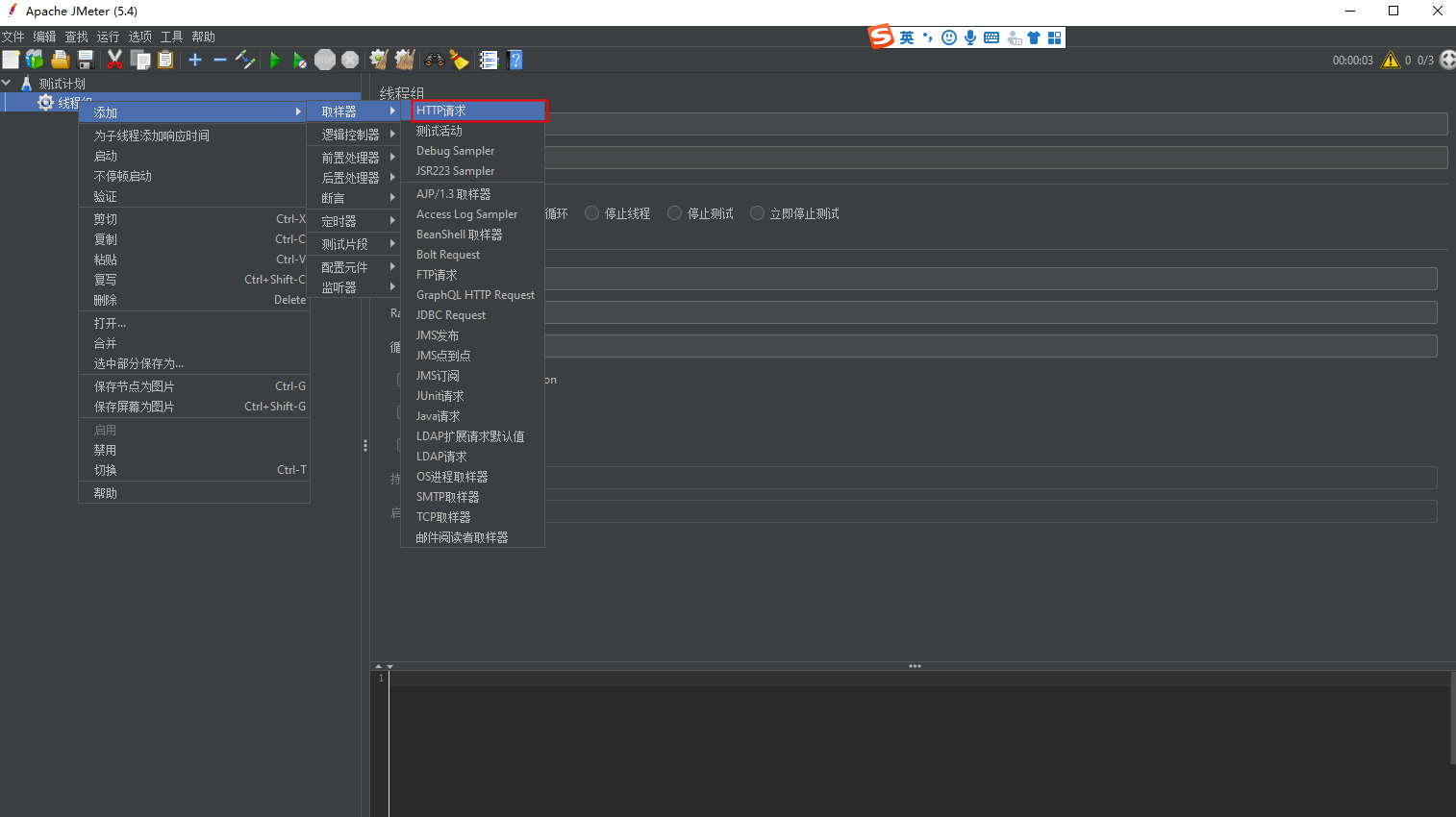Viewport: 1456px width, 817px height.
Task: Click the Start no pauses icon
Action: click(299, 60)
